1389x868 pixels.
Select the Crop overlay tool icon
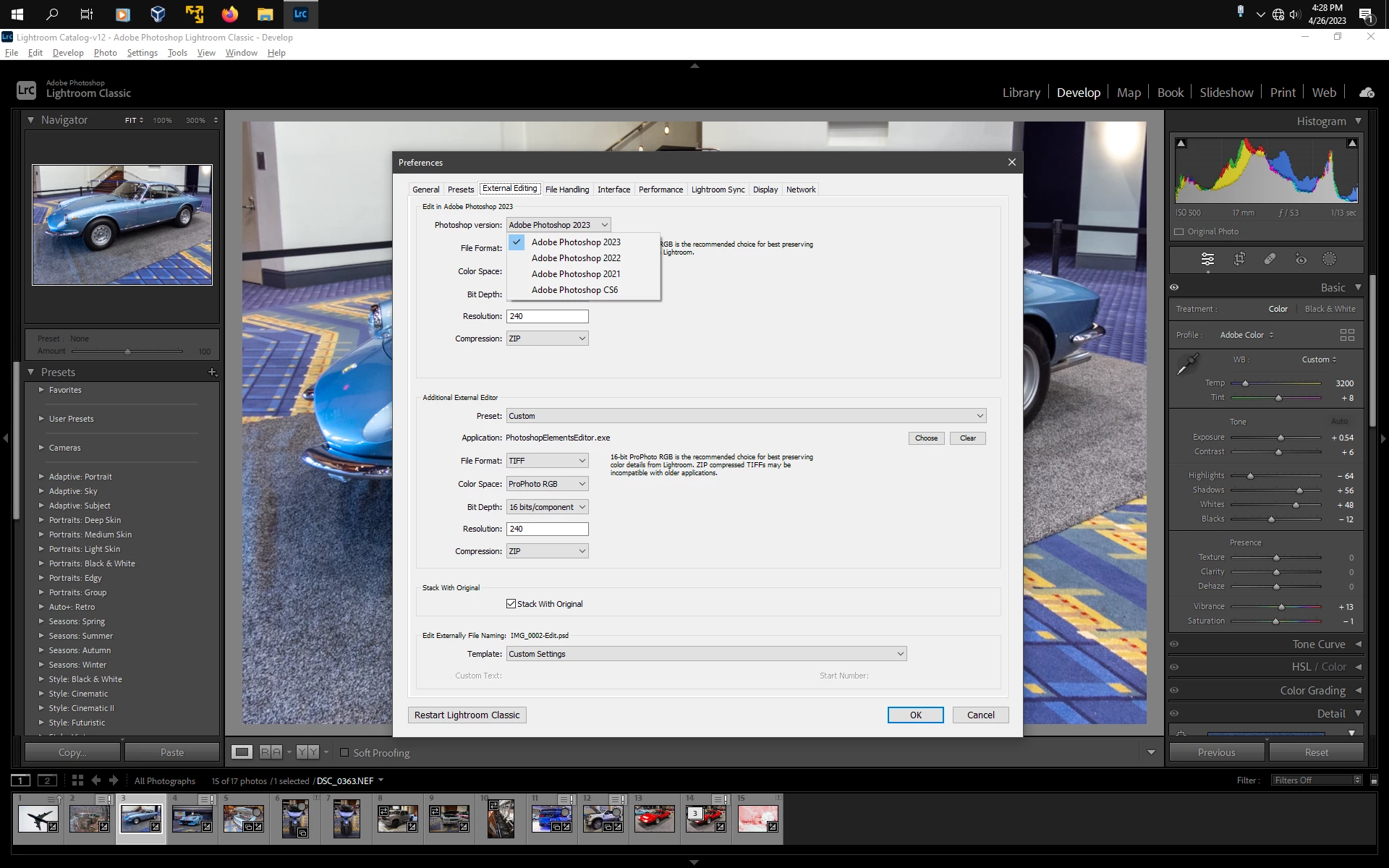[1239, 259]
